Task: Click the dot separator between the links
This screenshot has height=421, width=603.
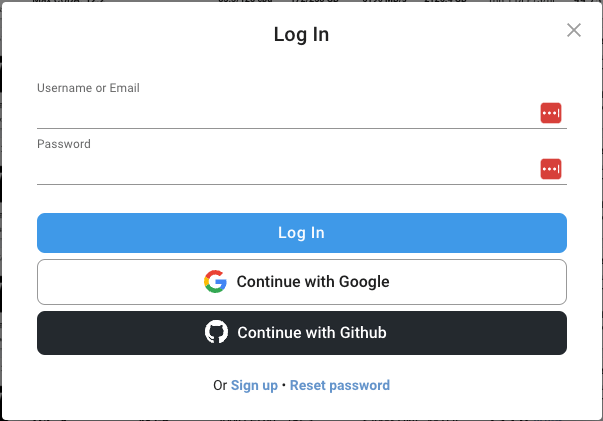Action: [x=284, y=385]
